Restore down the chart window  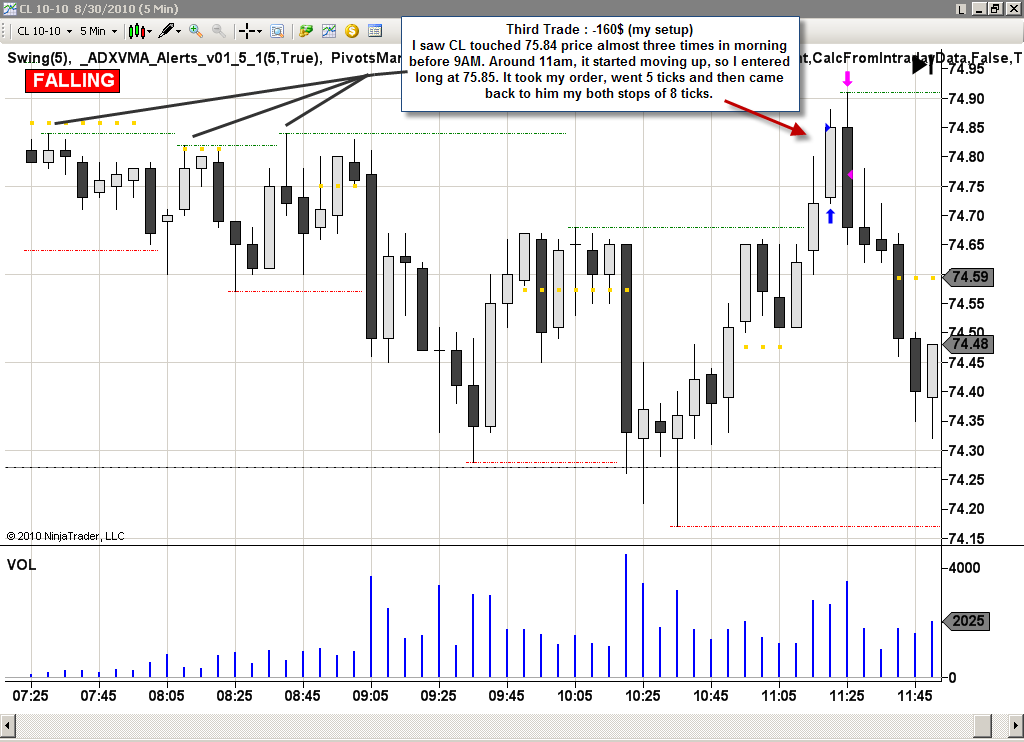995,8
